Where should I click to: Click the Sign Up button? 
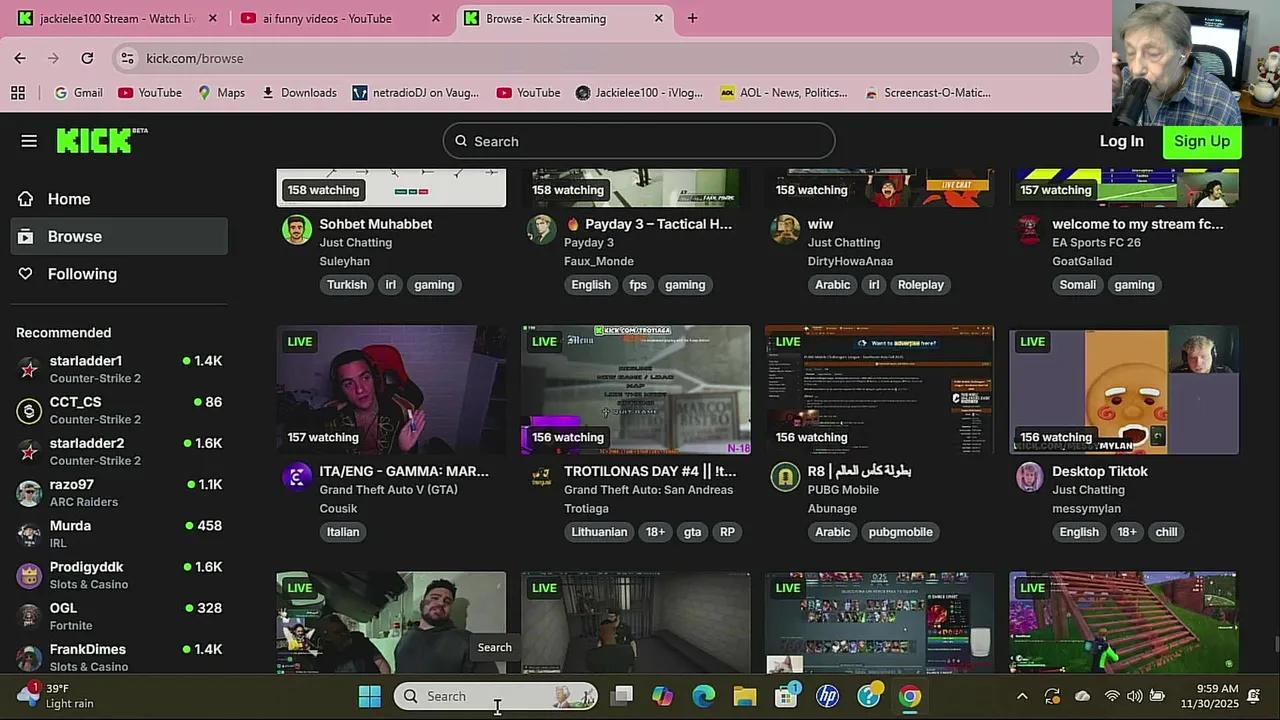(x=1202, y=141)
